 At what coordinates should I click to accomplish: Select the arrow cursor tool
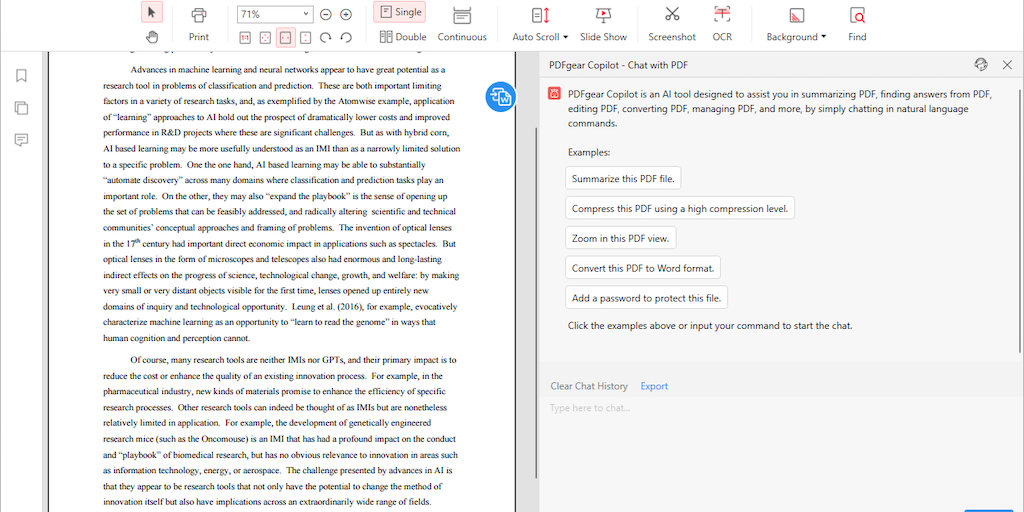[x=152, y=12]
